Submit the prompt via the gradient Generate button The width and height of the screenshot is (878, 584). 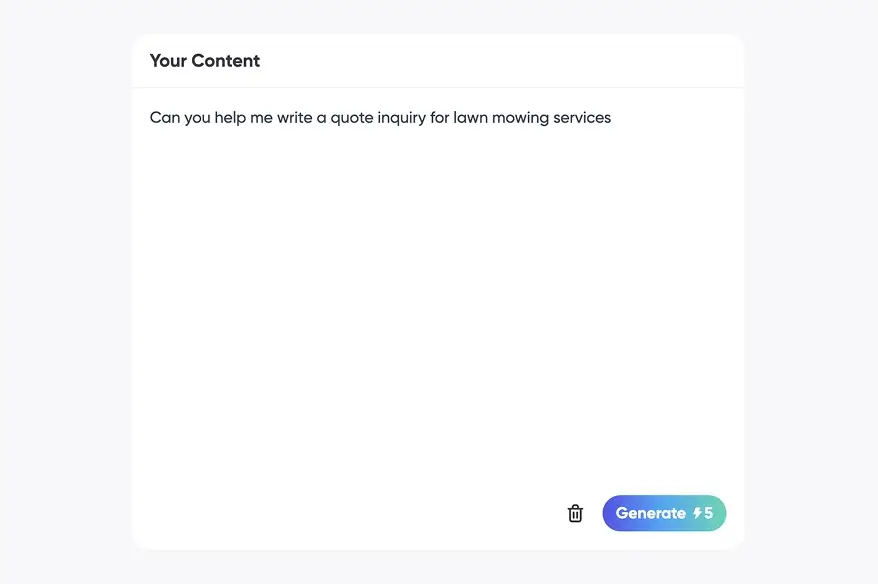(664, 513)
